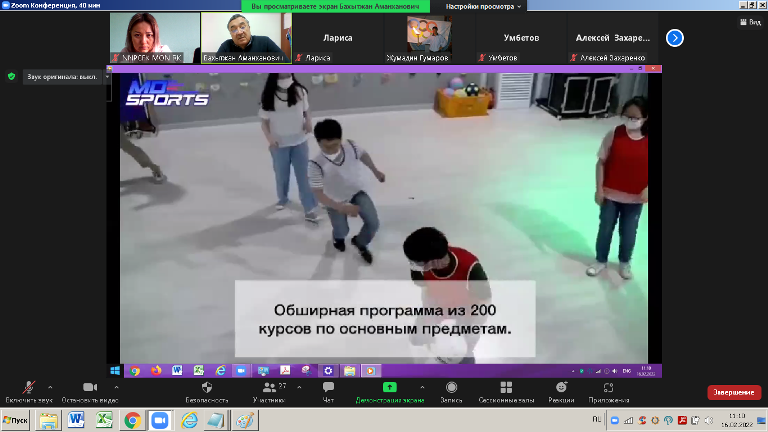Open Microsoft Excel on the taskbar
The width and height of the screenshot is (768, 432).
[104, 420]
